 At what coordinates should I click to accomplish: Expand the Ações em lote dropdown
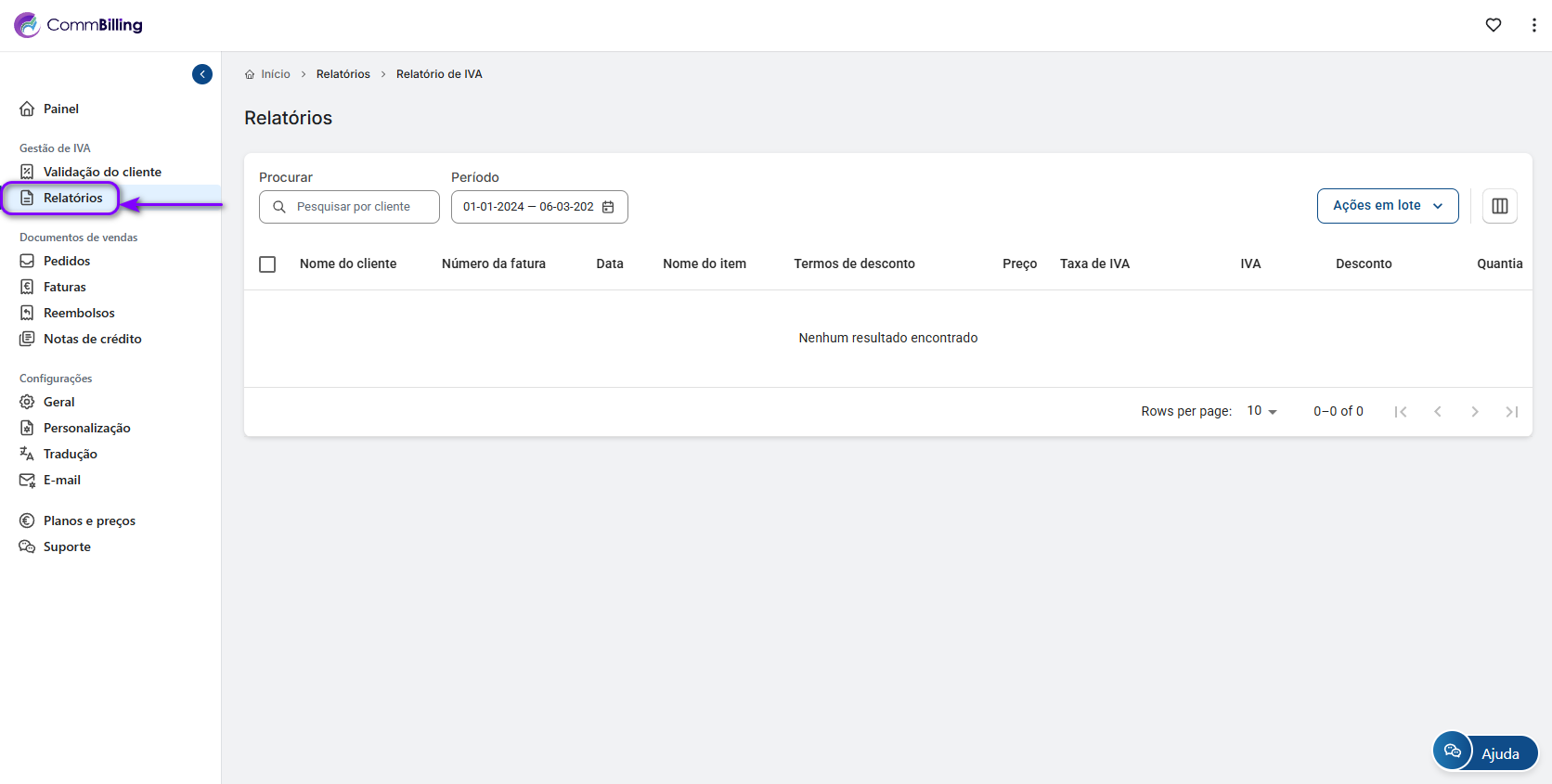[1387, 206]
